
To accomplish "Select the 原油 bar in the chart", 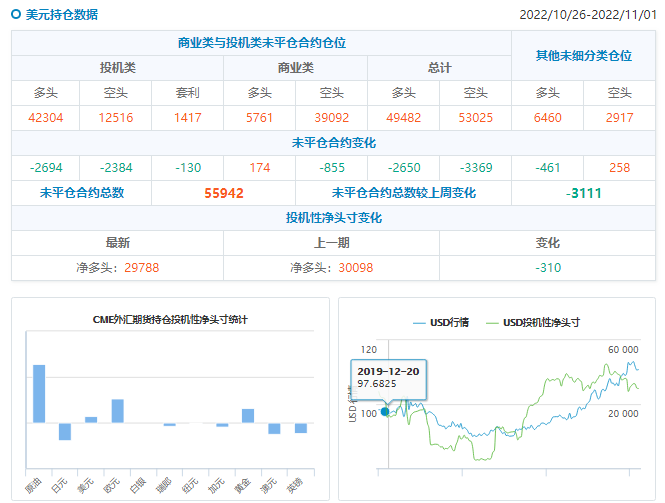I will coord(39,393).
